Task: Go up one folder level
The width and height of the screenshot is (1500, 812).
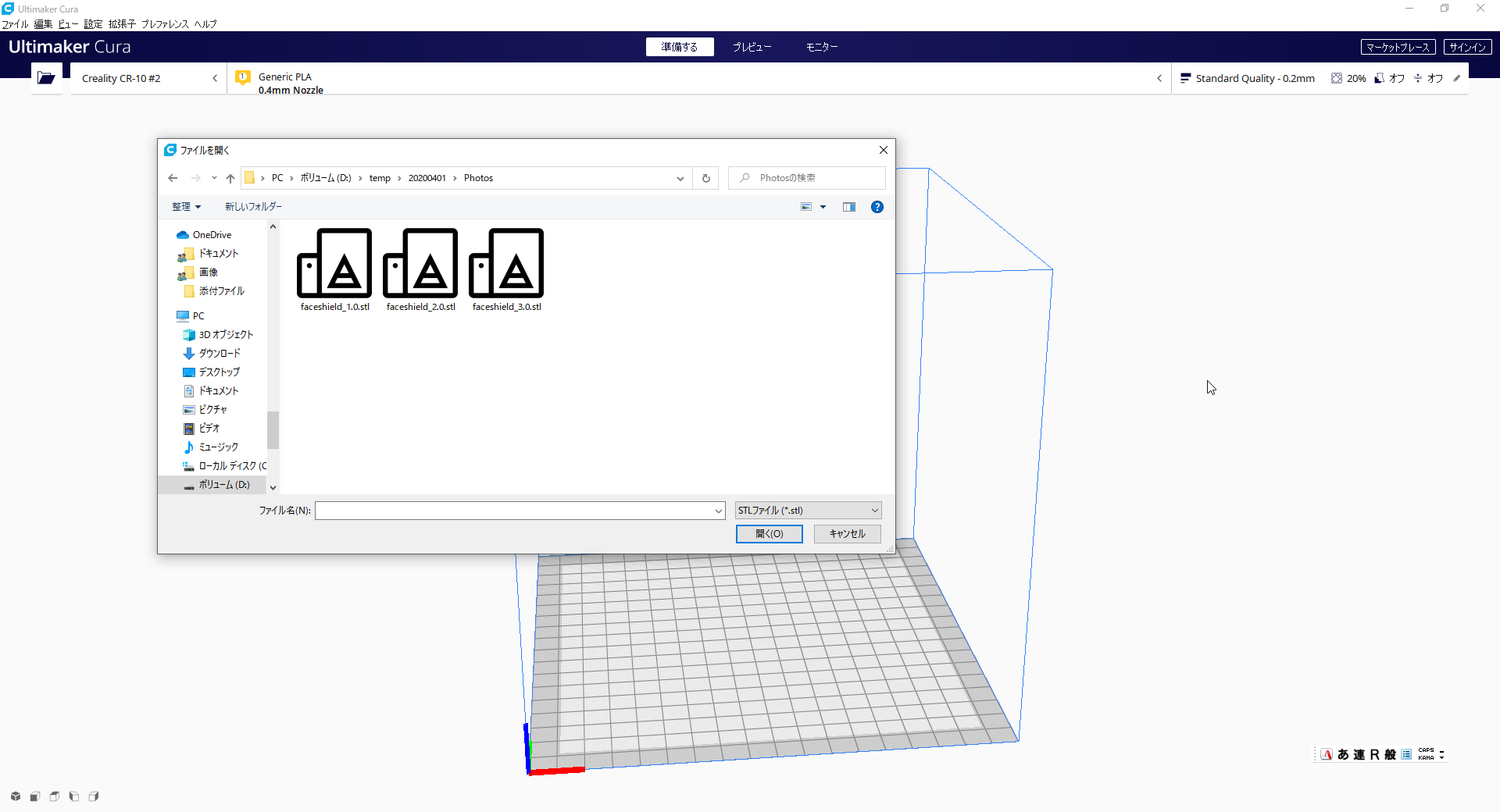Action: (x=230, y=178)
